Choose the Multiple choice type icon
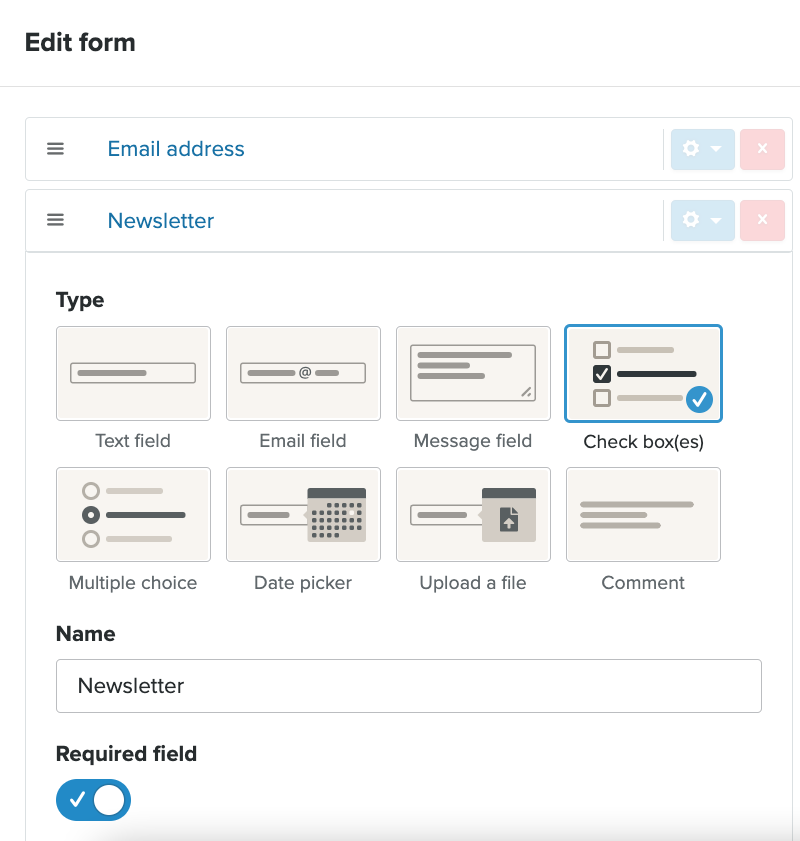Image resolution: width=800 pixels, height=841 pixels. (133, 514)
